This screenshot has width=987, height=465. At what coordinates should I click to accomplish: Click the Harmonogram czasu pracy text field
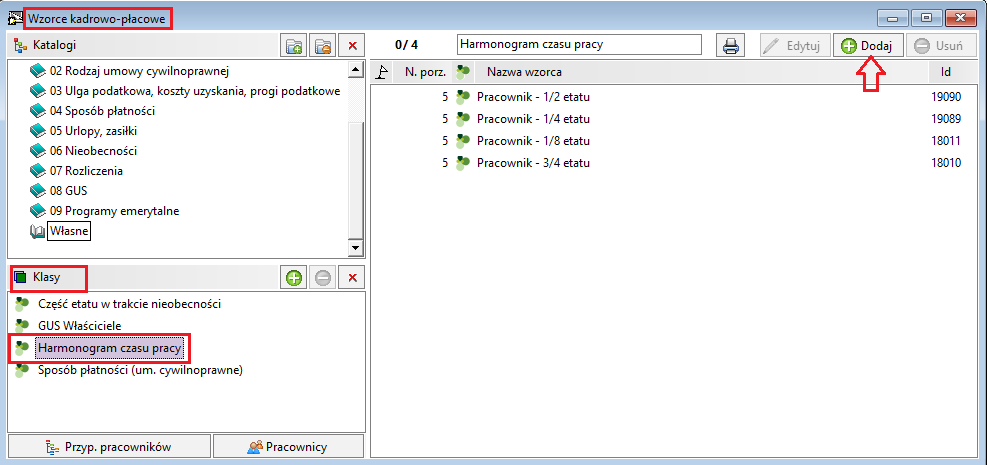[x=578, y=45]
